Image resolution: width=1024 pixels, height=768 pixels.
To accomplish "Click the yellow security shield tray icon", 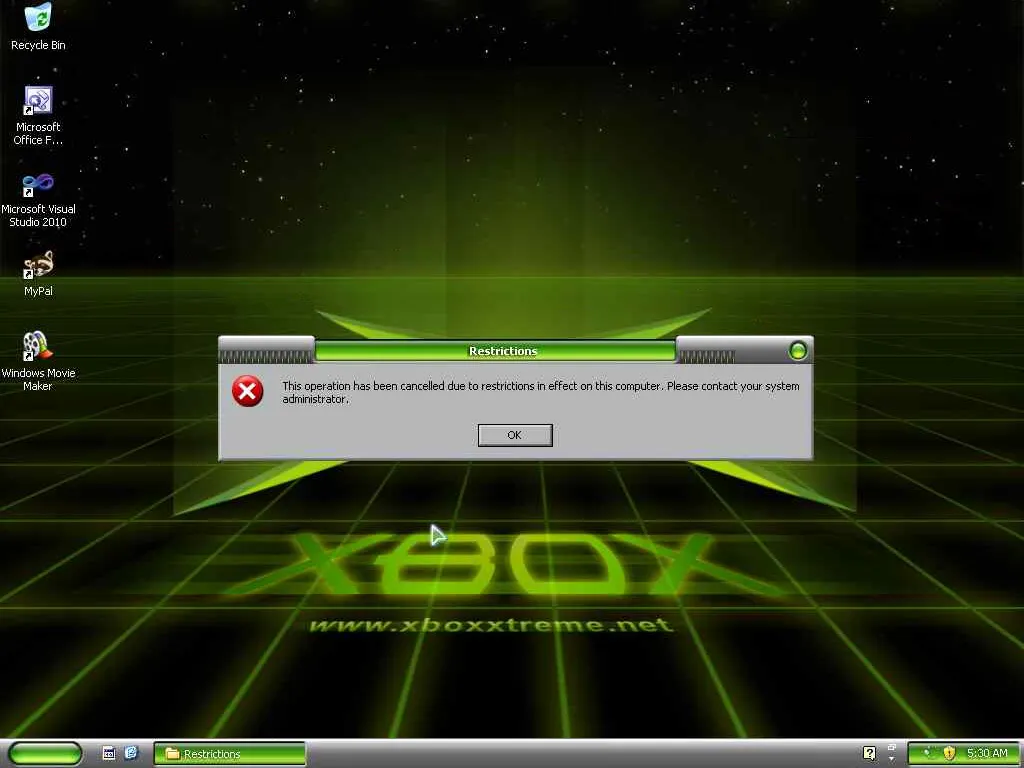I will 950,753.
